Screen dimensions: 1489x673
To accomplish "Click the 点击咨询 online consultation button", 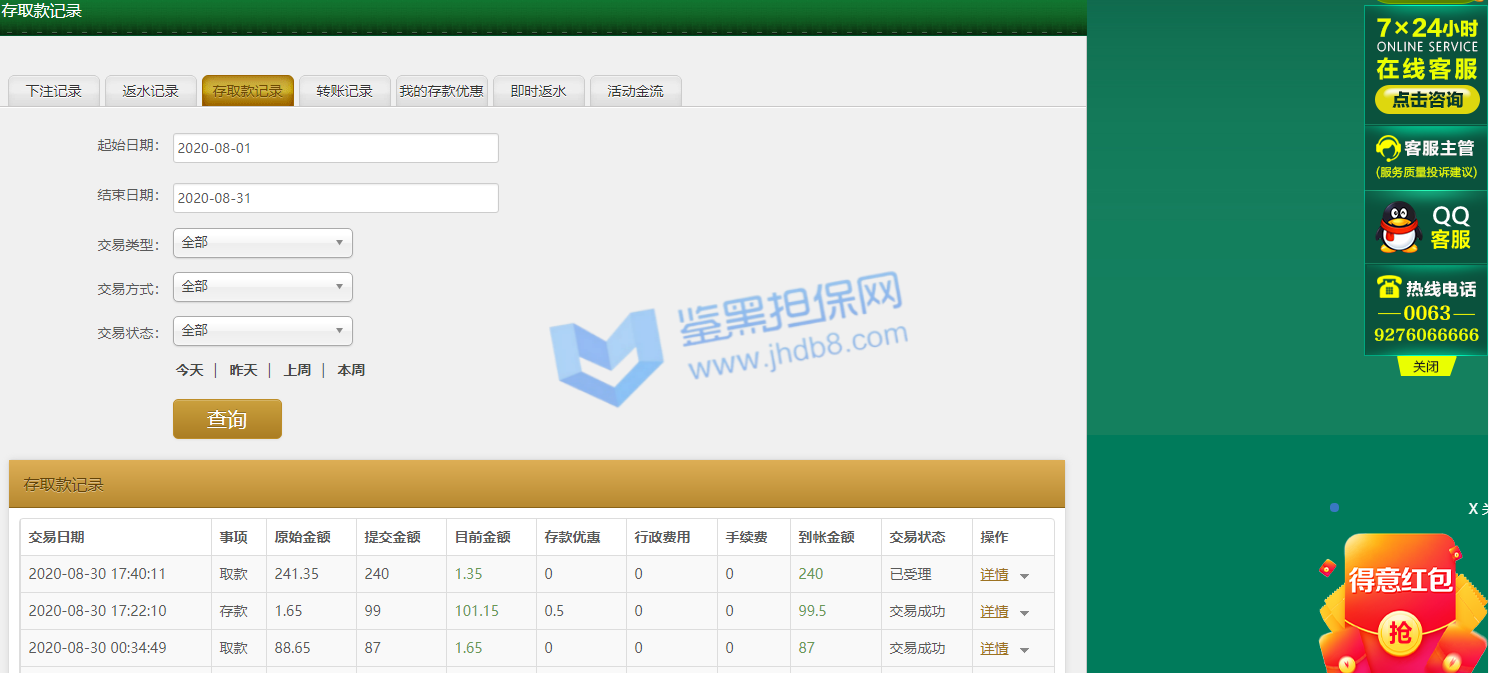I will point(1426,99).
